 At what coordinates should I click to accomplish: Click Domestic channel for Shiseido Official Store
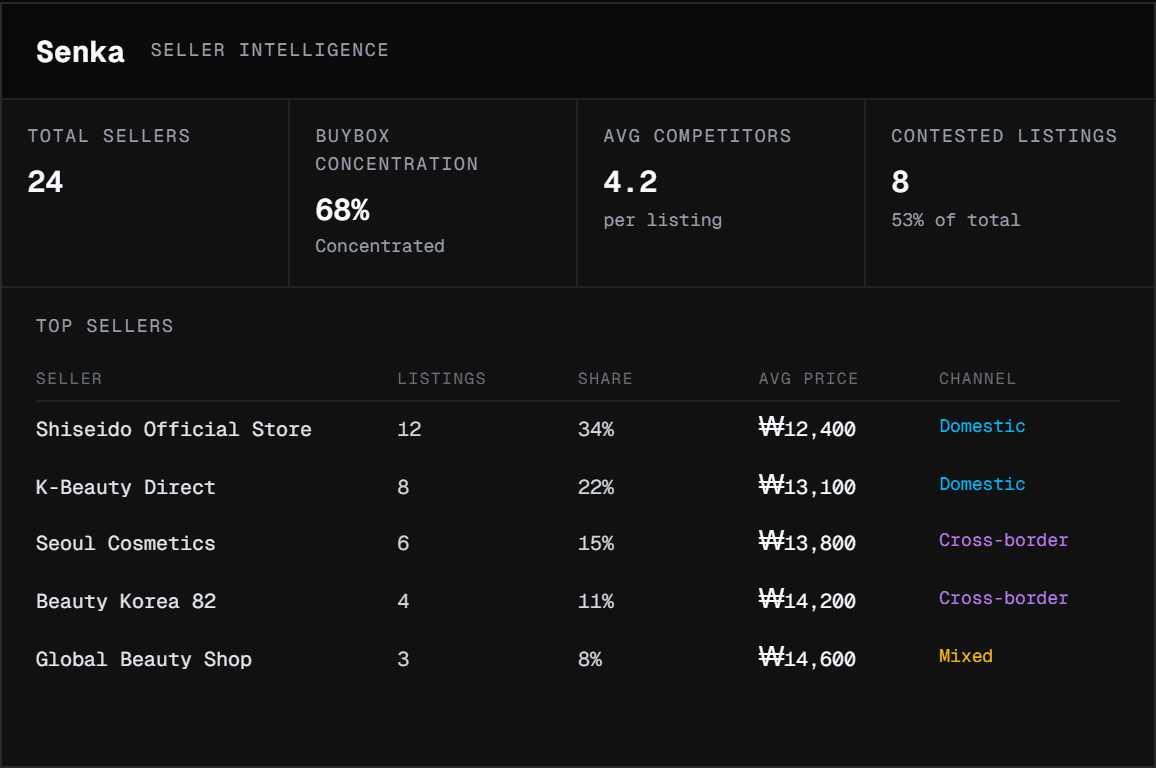point(982,426)
